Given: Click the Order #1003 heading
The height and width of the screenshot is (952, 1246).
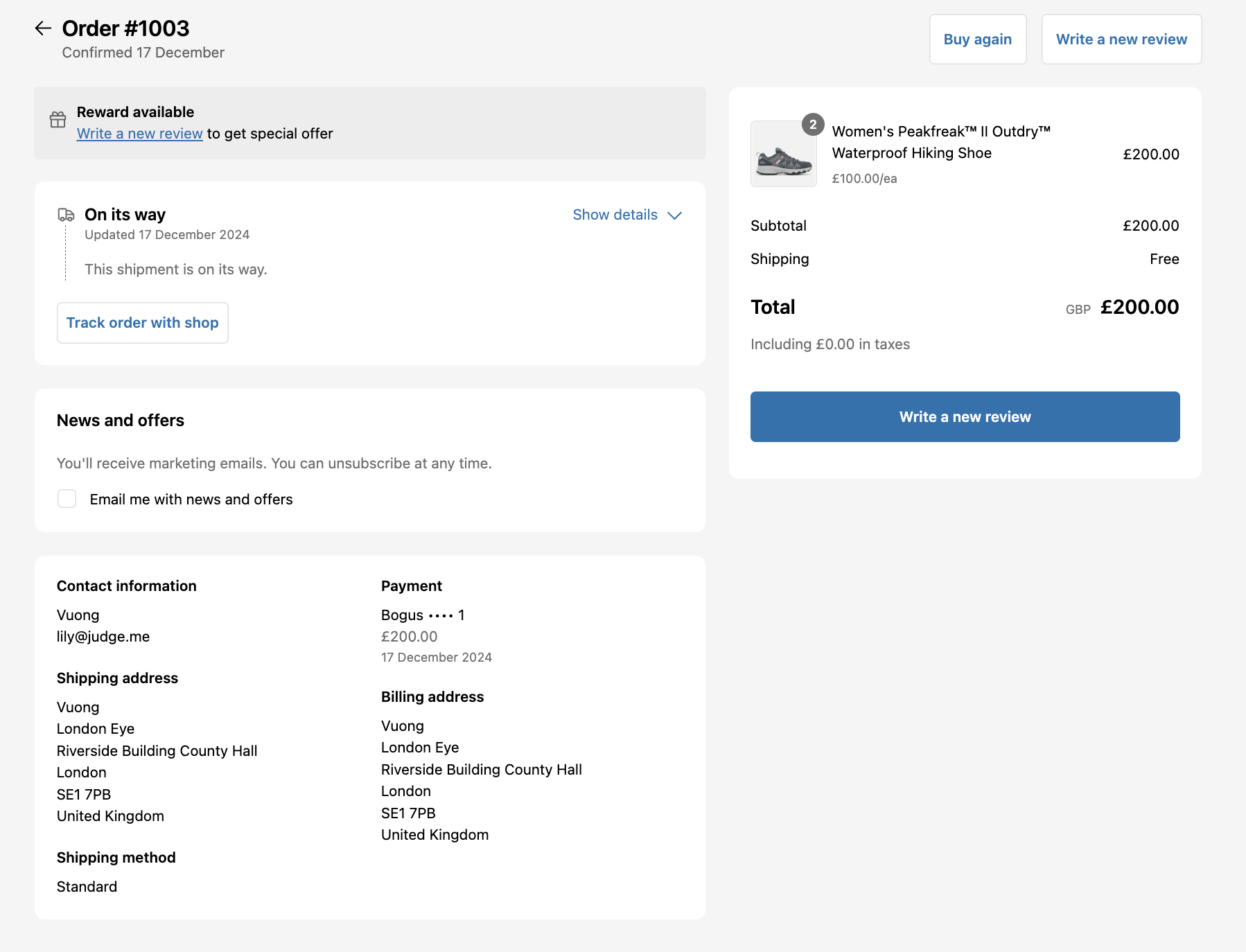Looking at the screenshot, I should (x=125, y=28).
